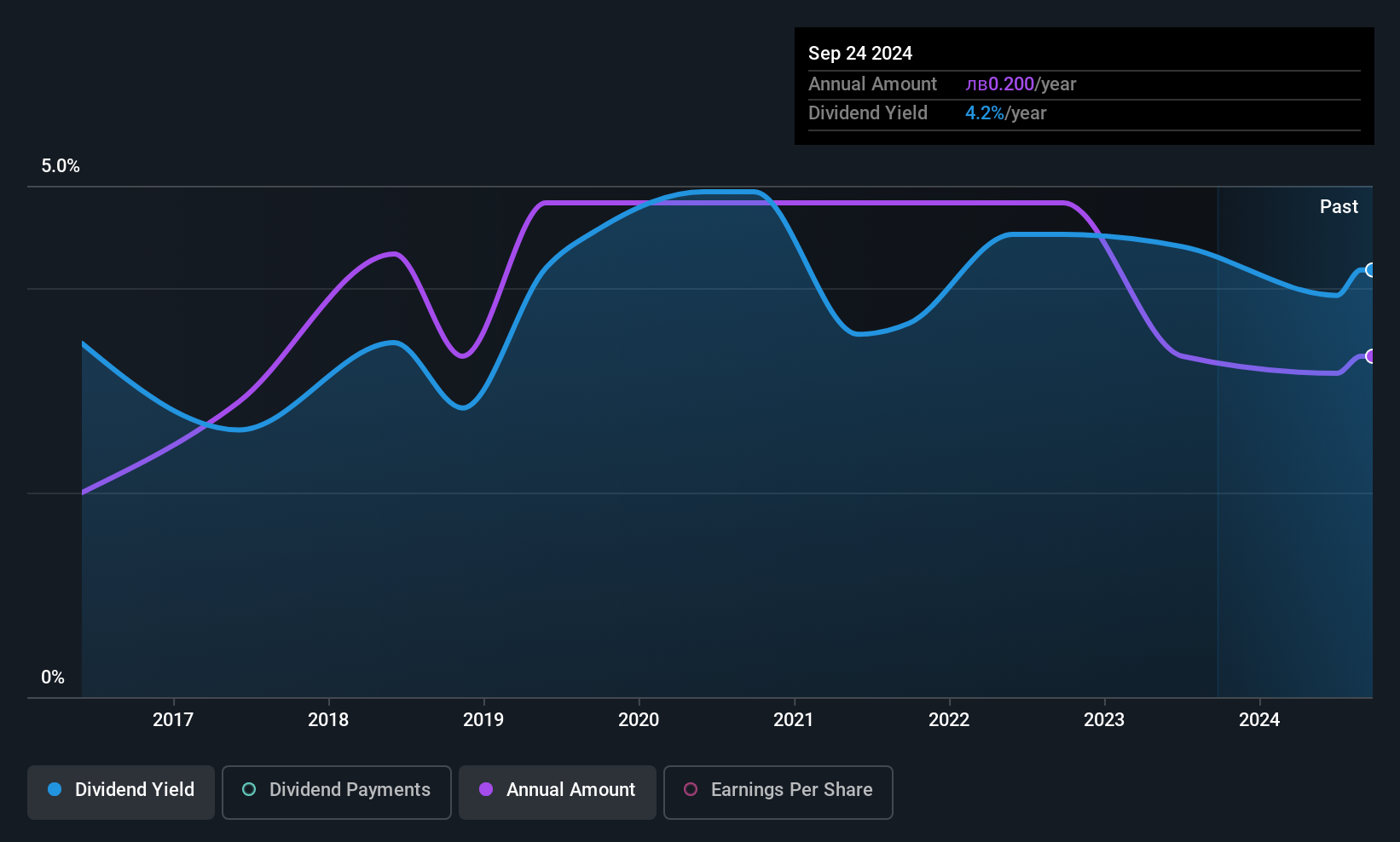Click the 2019 year tick label
Viewport: 1400px width, 842px height.
pos(483,720)
